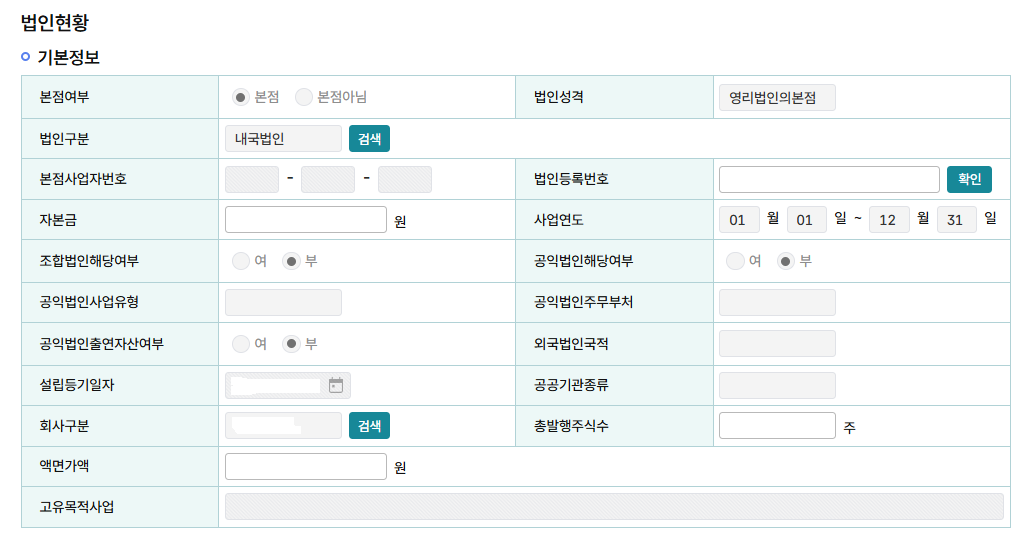Viewport: 1031px width, 541px height.
Task: Click the 영리법인의본점 법인성격 field
Action: pos(777,97)
